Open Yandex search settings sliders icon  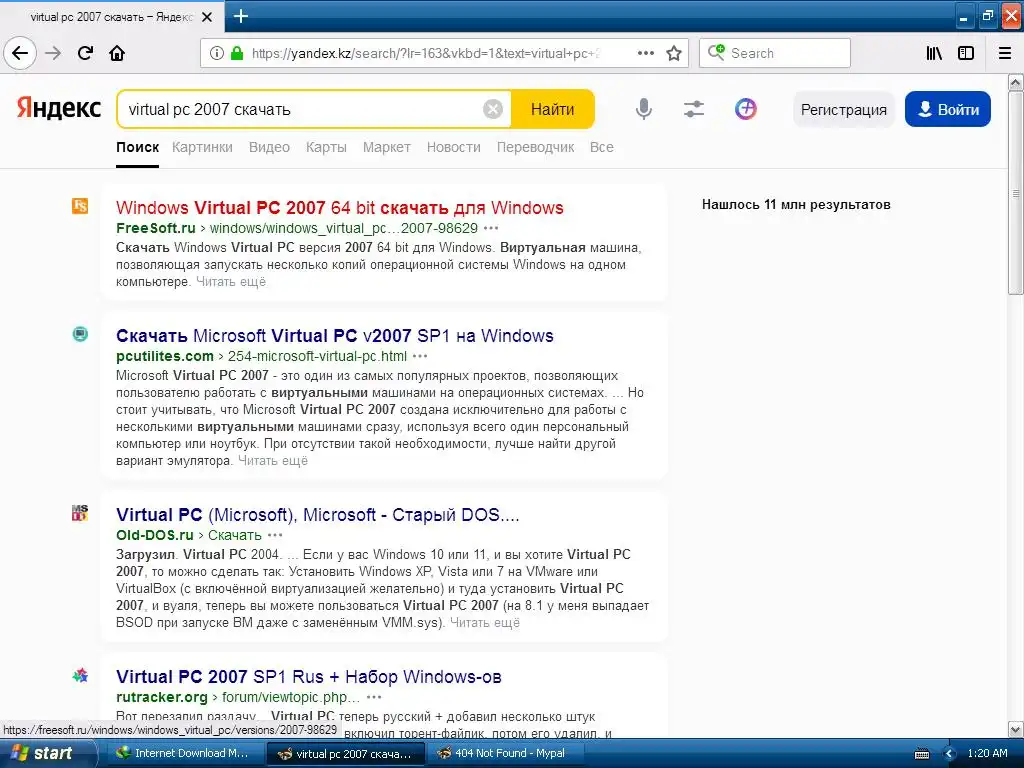tap(694, 109)
